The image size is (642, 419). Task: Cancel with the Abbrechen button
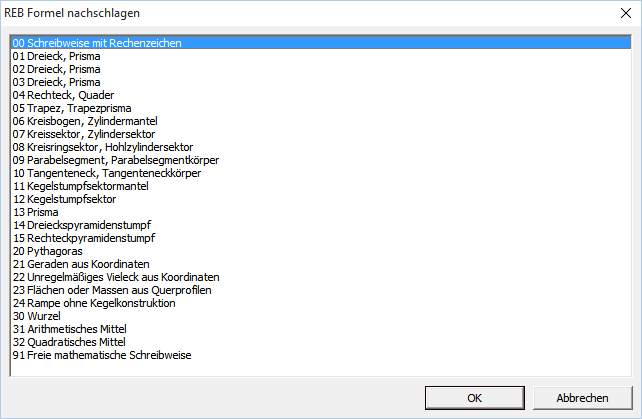582,398
